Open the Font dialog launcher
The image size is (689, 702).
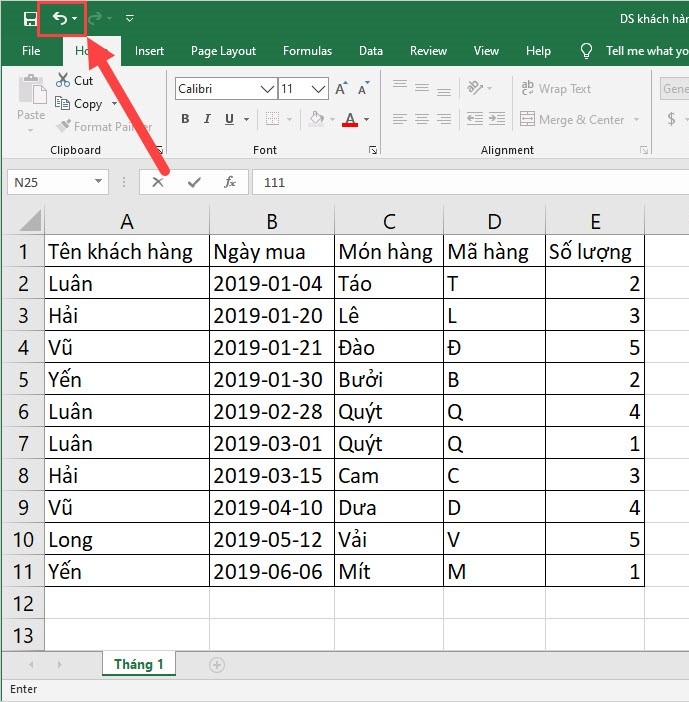pos(372,150)
